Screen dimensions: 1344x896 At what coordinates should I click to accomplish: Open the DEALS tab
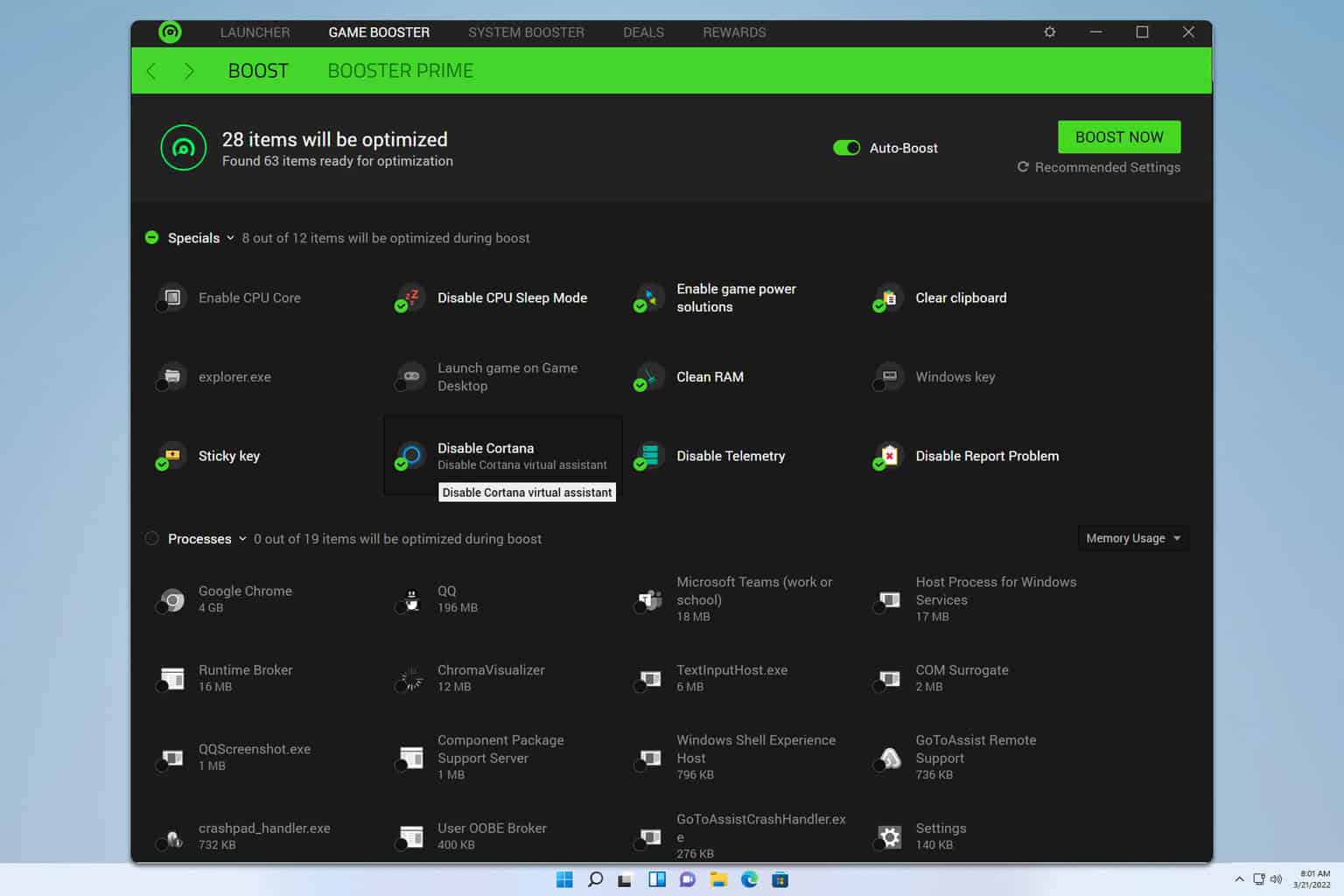pyautogui.click(x=643, y=32)
